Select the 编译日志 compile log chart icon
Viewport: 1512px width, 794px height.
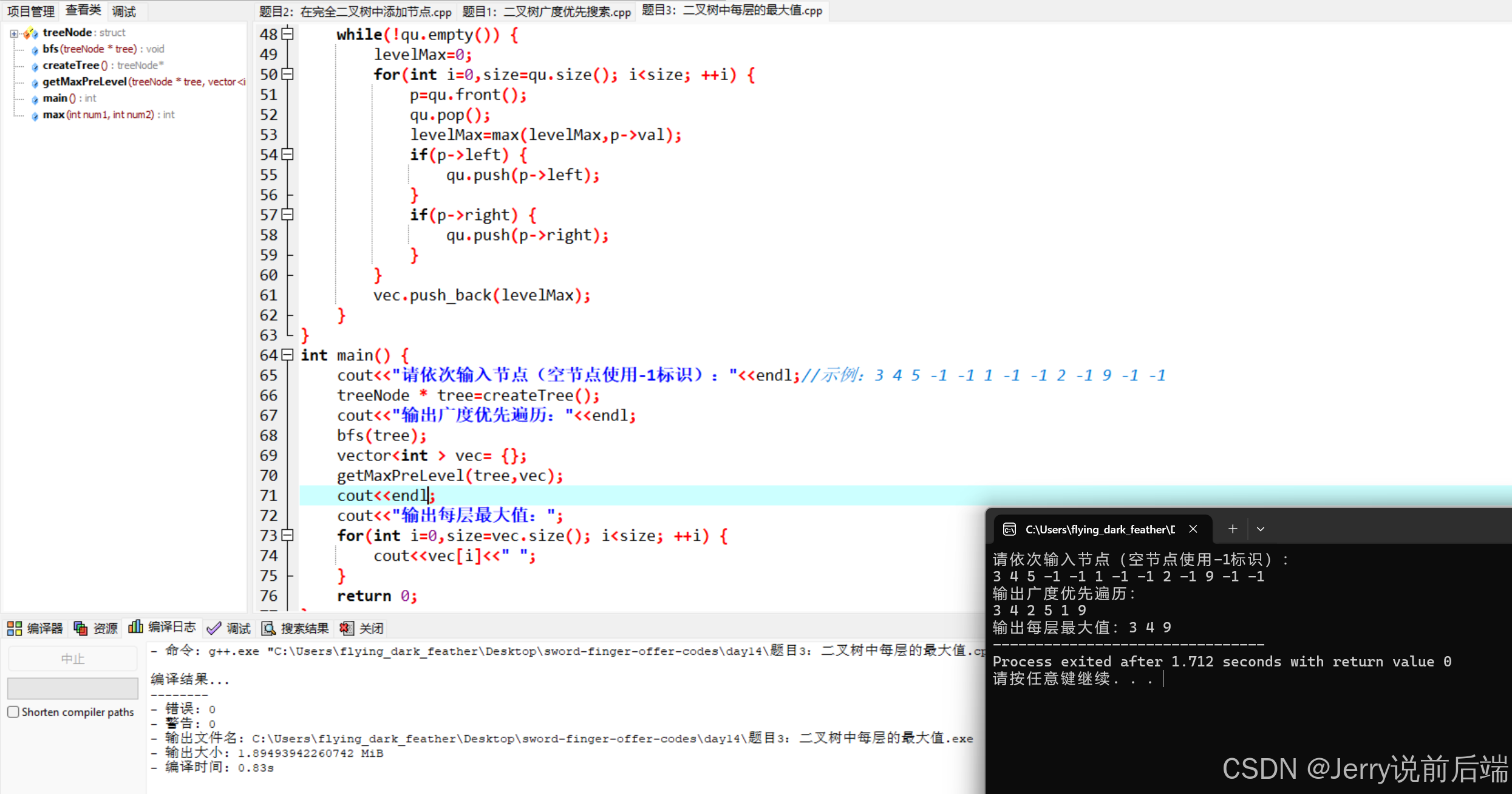135,627
